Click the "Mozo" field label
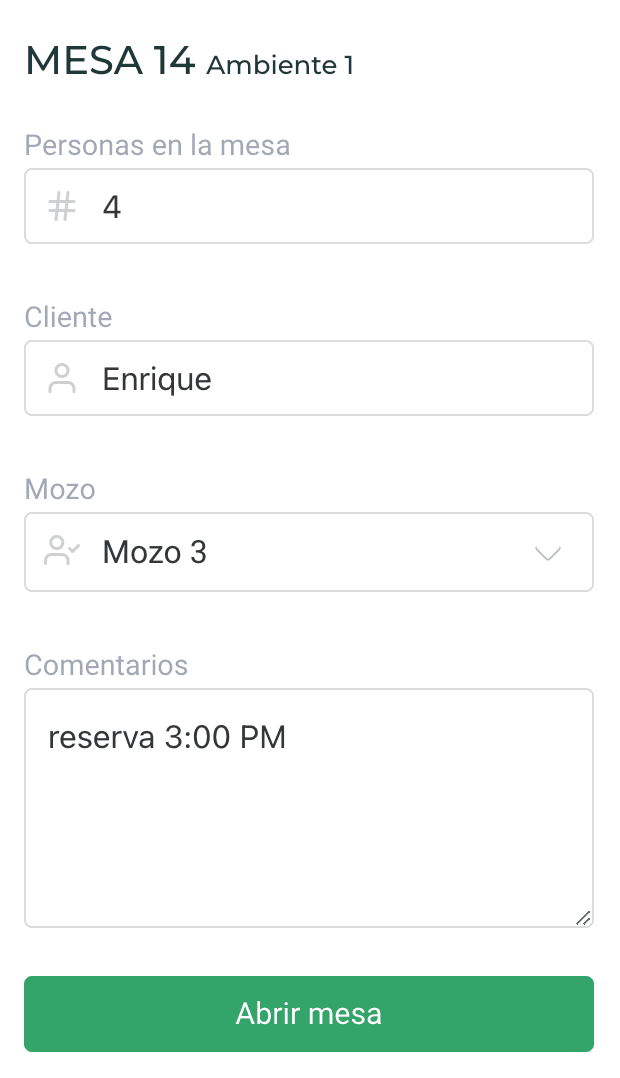 tap(60, 490)
